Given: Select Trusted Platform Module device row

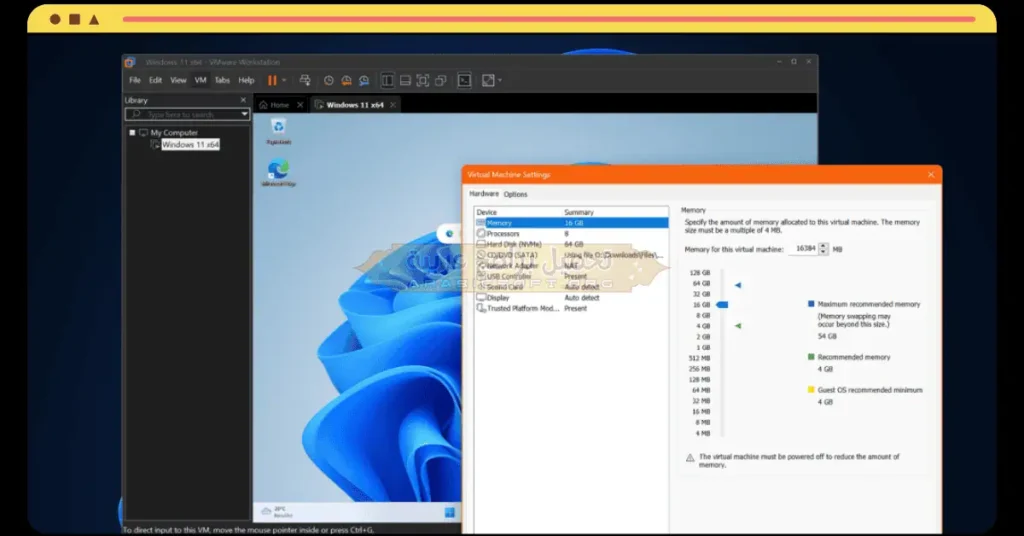Looking at the screenshot, I should tap(572, 308).
